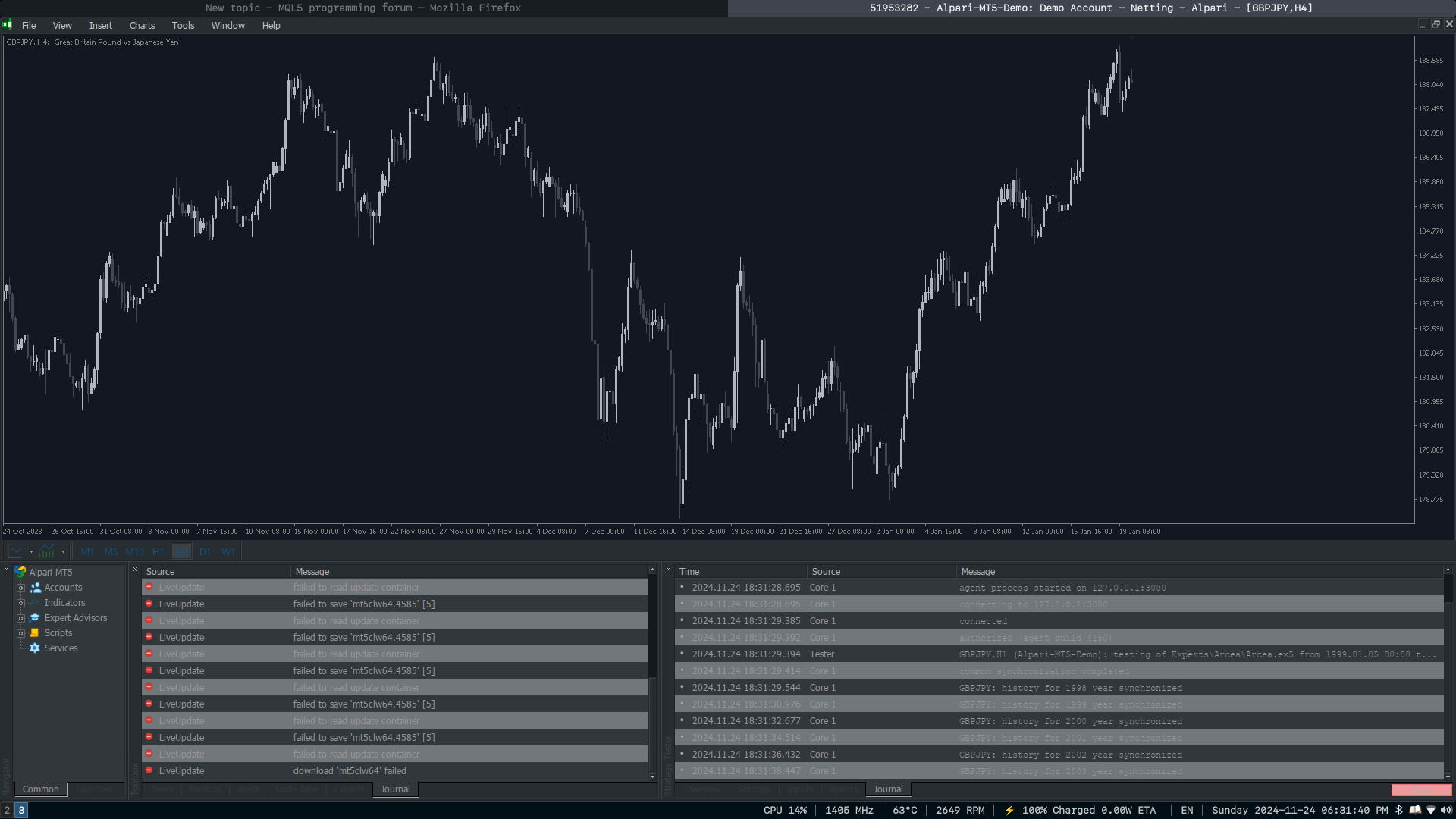Click the indicators chart icon in toolbar

tap(47, 551)
